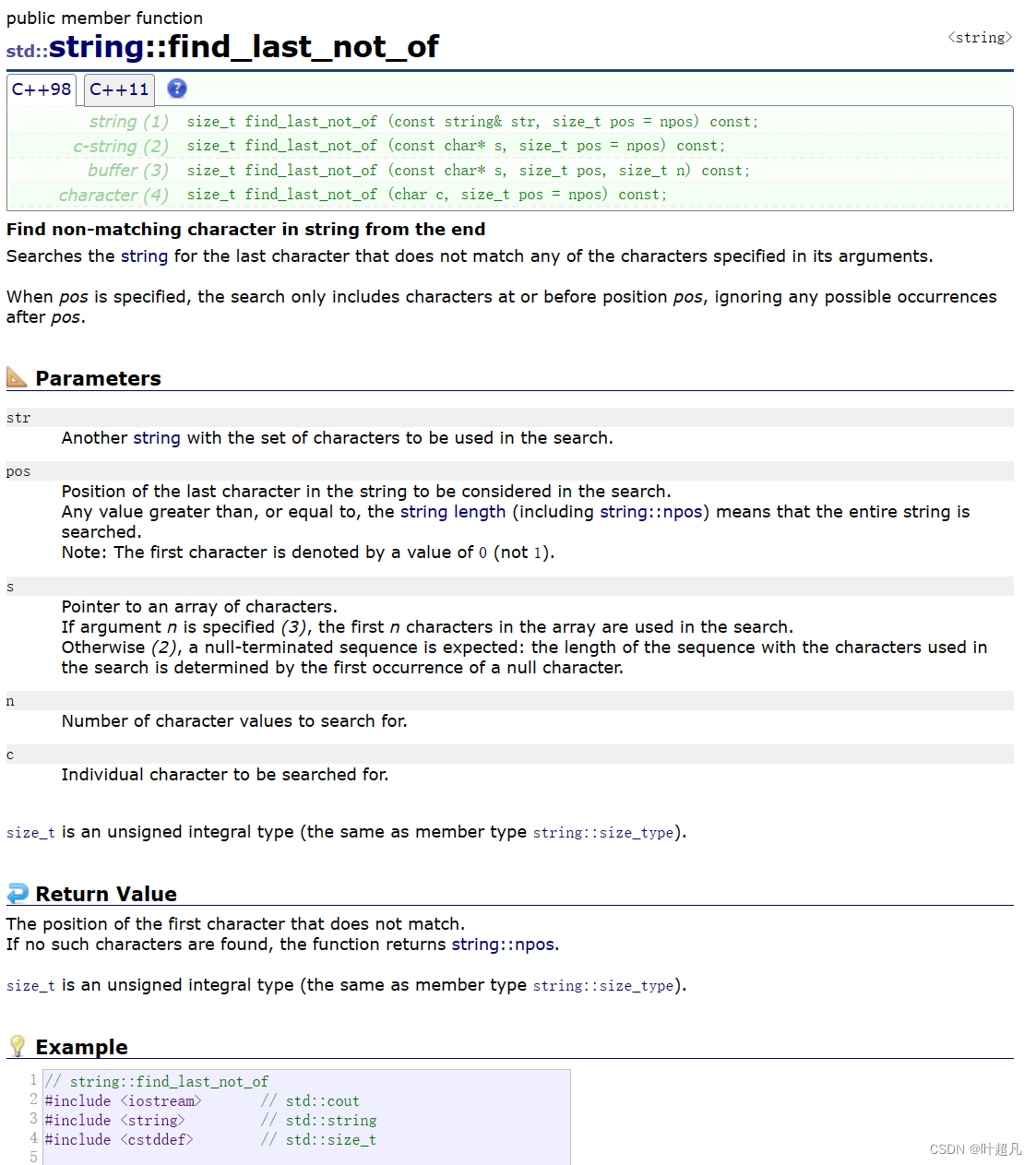Click the Return Value section heading
Viewport: 1036px width, 1165px height.
(x=106, y=894)
